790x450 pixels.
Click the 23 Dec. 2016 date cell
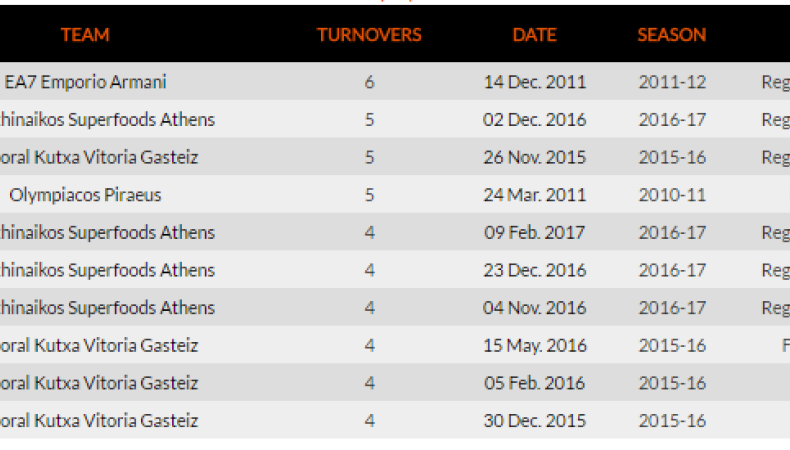point(534,270)
